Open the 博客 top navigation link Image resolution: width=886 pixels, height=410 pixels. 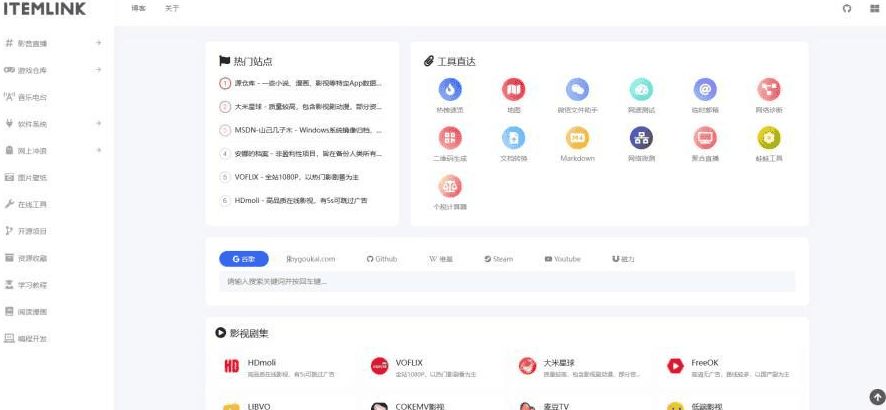pyautogui.click(x=138, y=8)
